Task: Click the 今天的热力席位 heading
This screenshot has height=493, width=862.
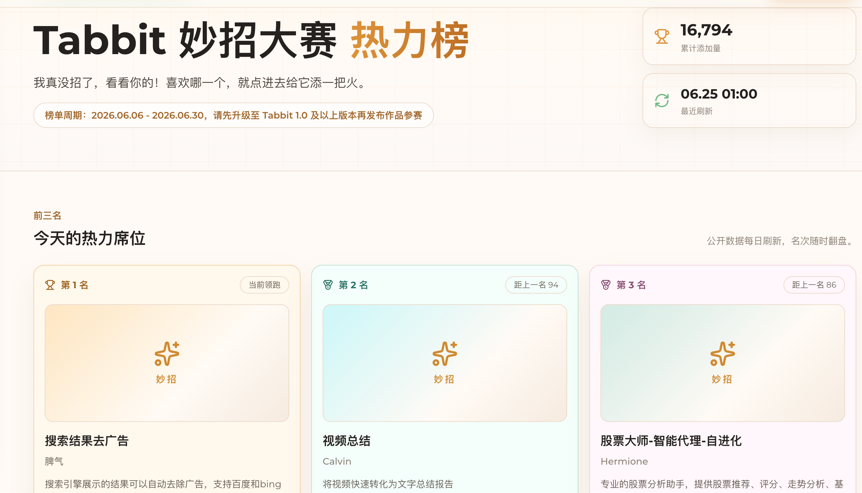Action: click(90, 239)
